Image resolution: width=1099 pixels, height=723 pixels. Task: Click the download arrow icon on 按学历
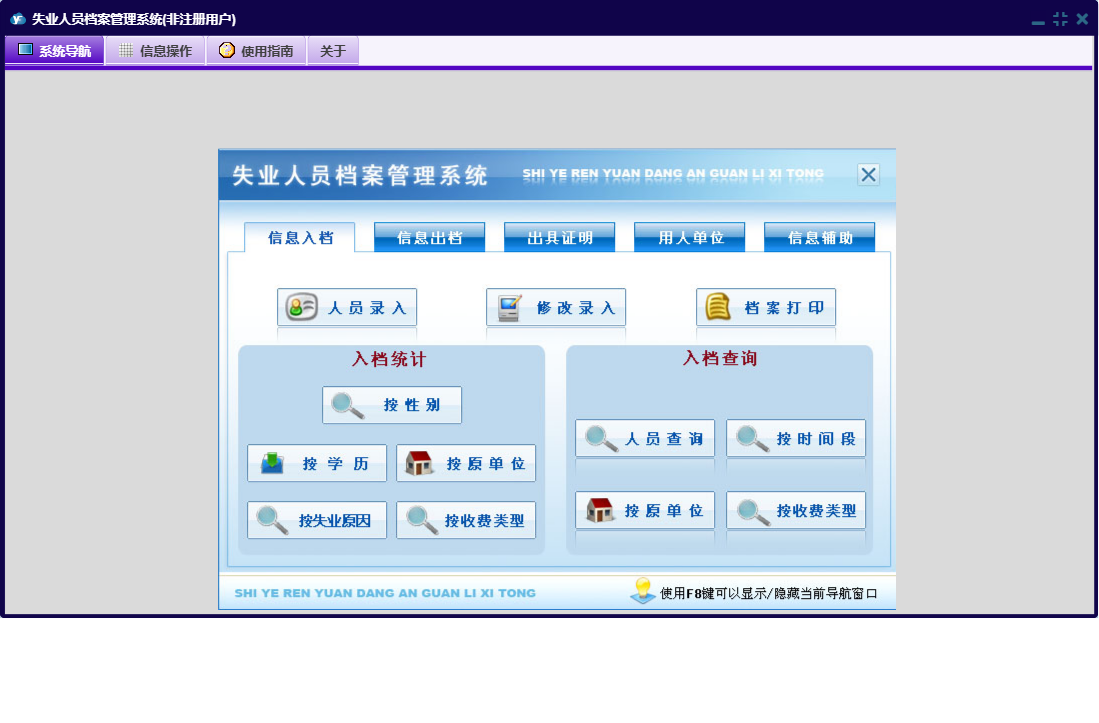coord(272,463)
